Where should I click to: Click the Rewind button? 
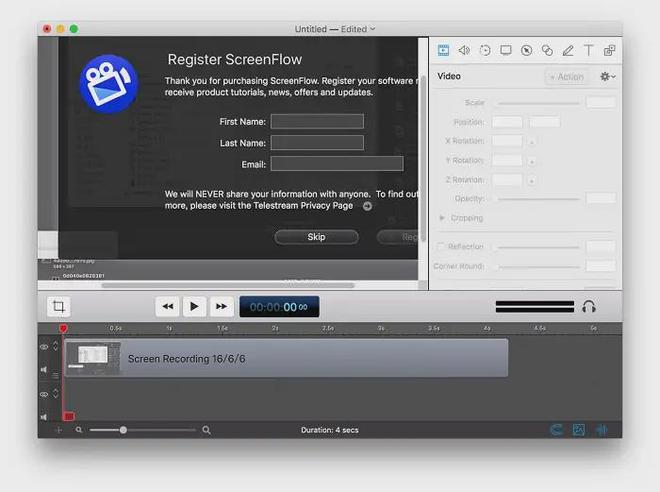tap(168, 307)
